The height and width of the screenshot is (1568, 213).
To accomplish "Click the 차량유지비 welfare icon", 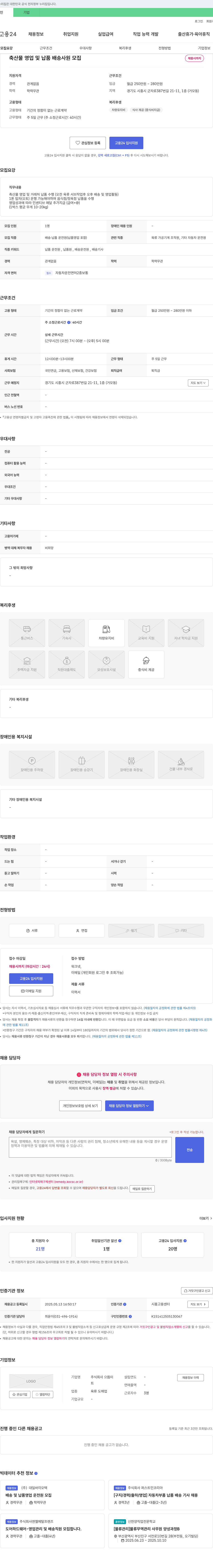I will (106, 633).
